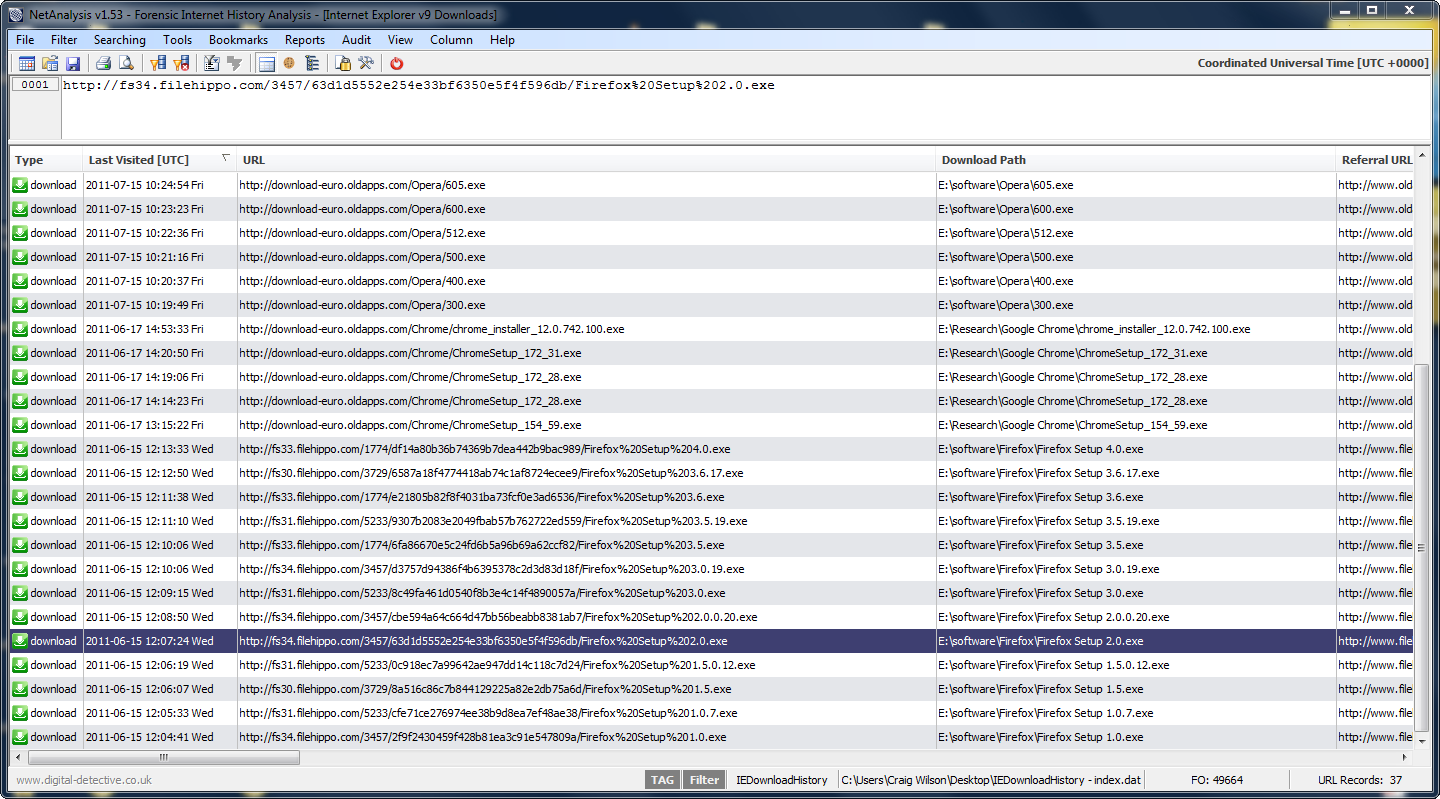Select the ChromeSetup_154_59.exe URL row

[x=410, y=425]
